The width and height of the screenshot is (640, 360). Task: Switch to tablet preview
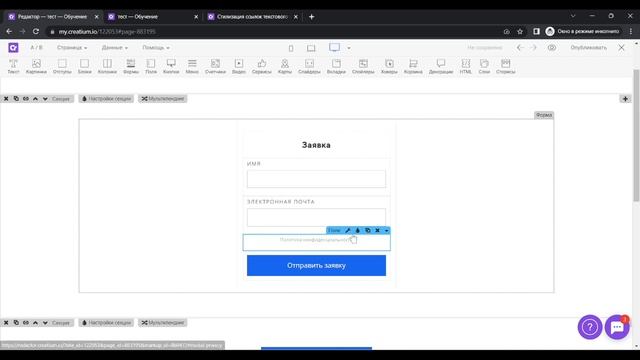coord(311,48)
